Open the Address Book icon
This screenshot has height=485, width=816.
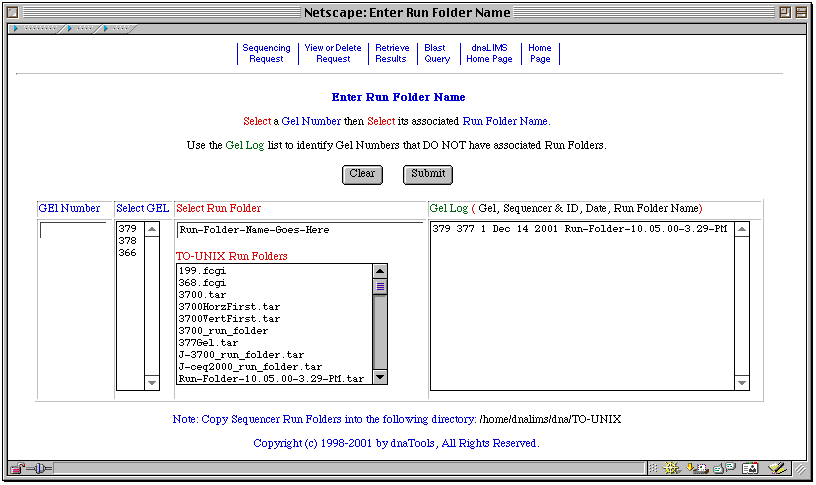tap(749, 468)
